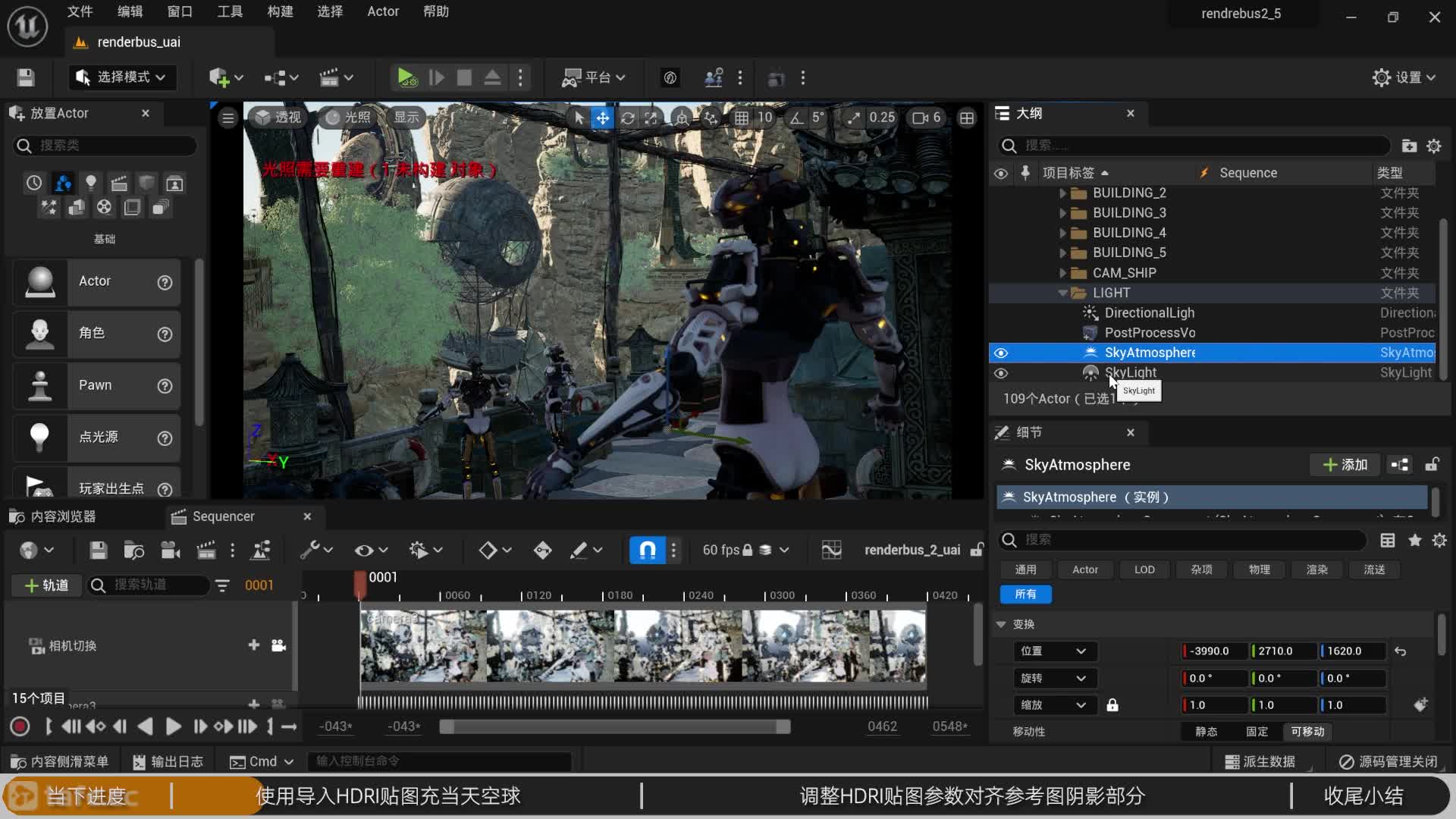Click the Sequencer camera icon in toolbar
The width and height of the screenshot is (1456, 819).
tap(171, 550)
